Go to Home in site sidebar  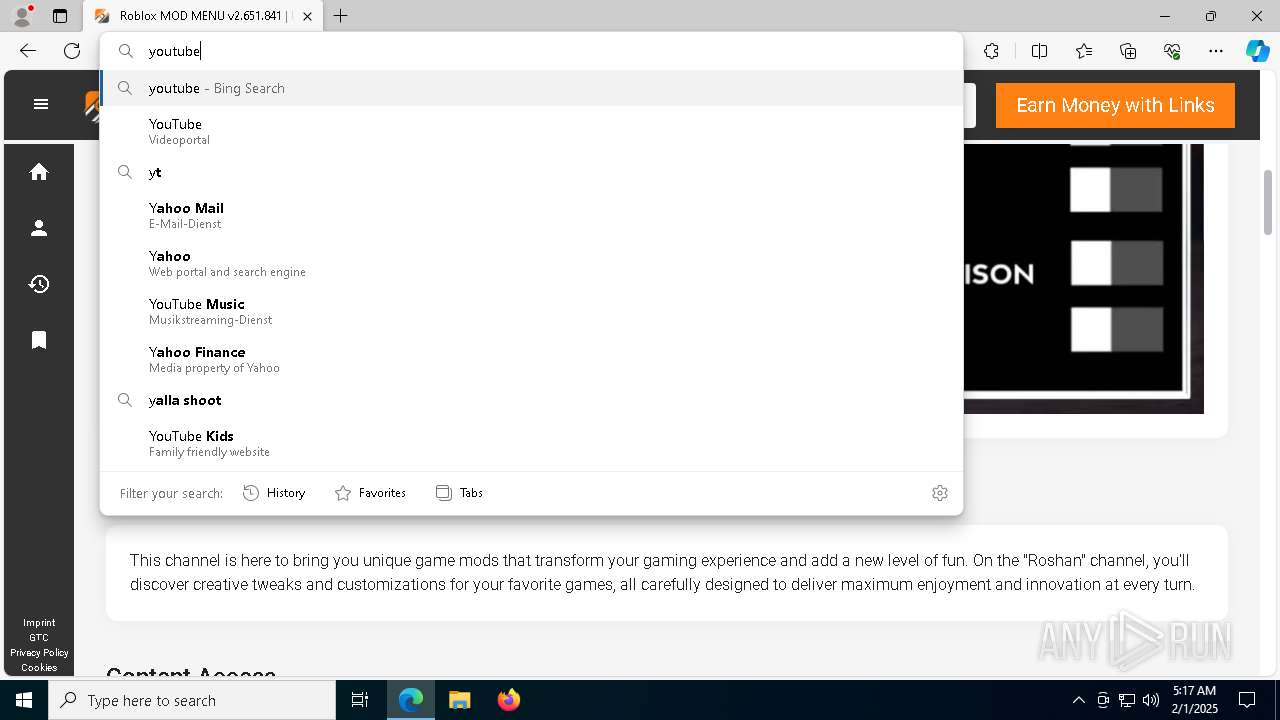(39, 172)
